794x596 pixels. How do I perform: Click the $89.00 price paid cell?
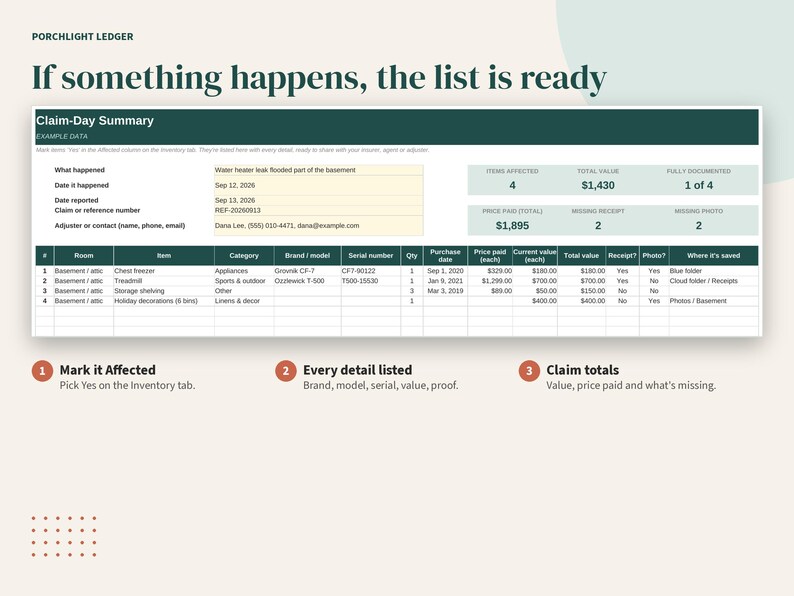coord(490,291)
